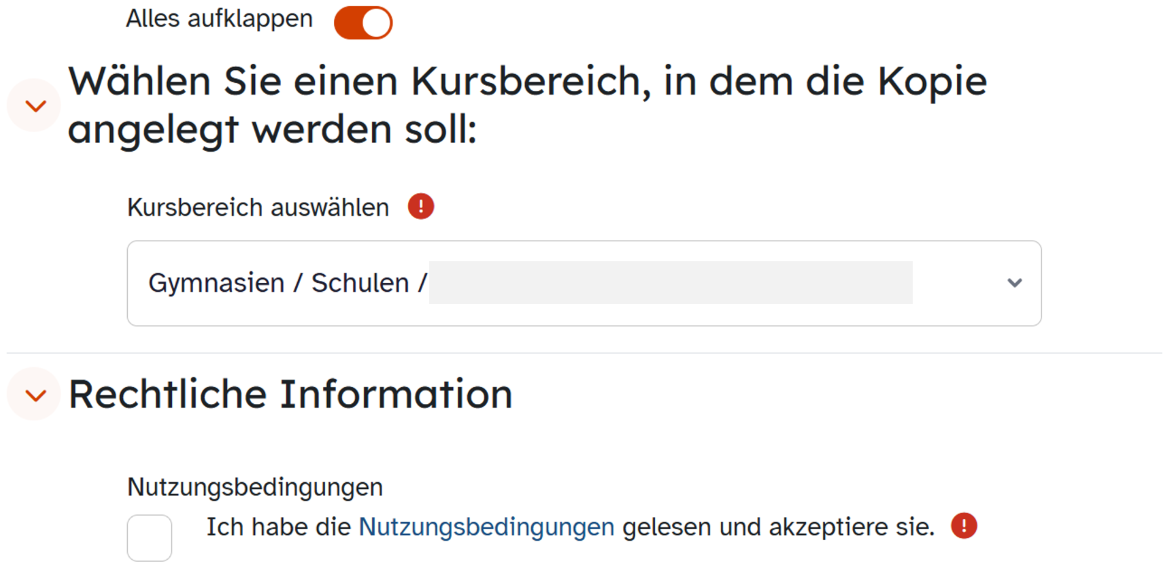Image resolution: width=1170 pixels, height=566 pixels.
Task: Click the Alles aufklappen label text
Action: (x=219, y=19)
